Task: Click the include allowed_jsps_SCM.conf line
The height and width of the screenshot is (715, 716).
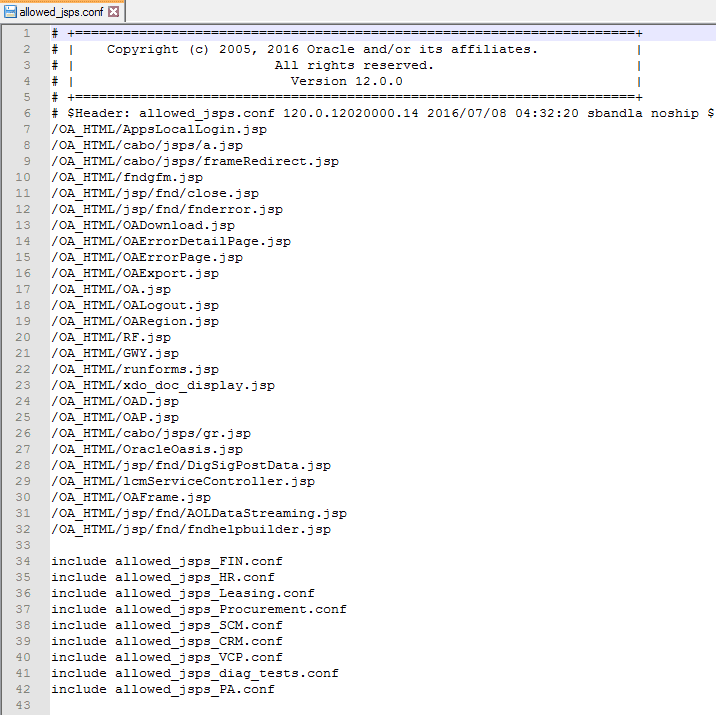Action: tap(167, 625)
